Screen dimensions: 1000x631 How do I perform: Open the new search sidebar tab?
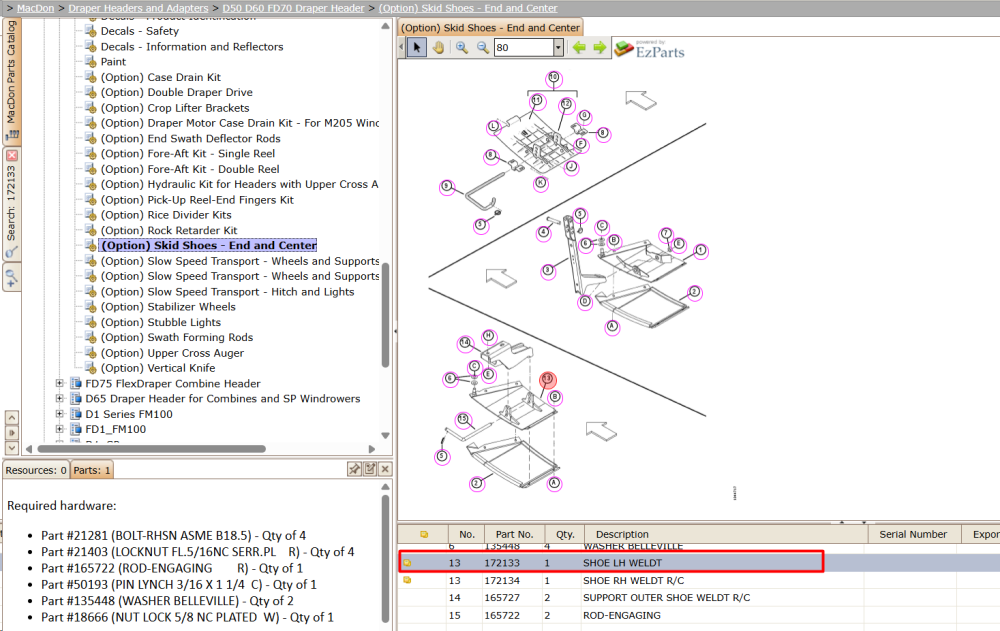point(11,278)
